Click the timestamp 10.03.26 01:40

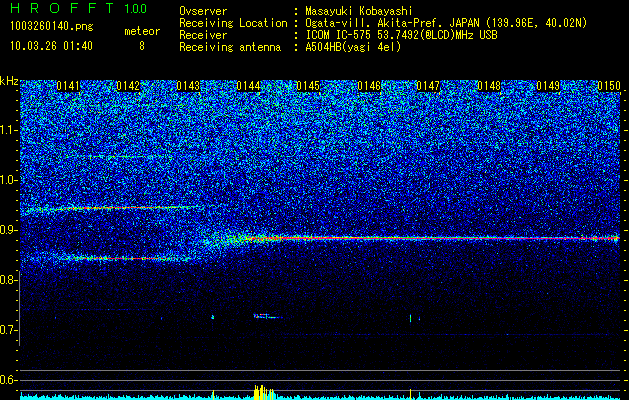[x=51, y=46]
